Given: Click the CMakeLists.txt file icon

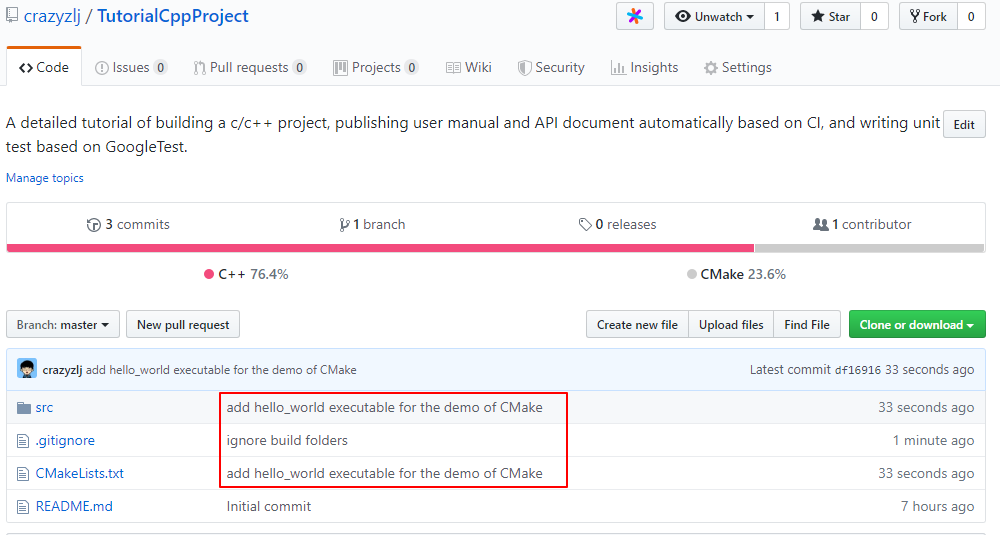Looking at the screenshot, I should (23, 474).
